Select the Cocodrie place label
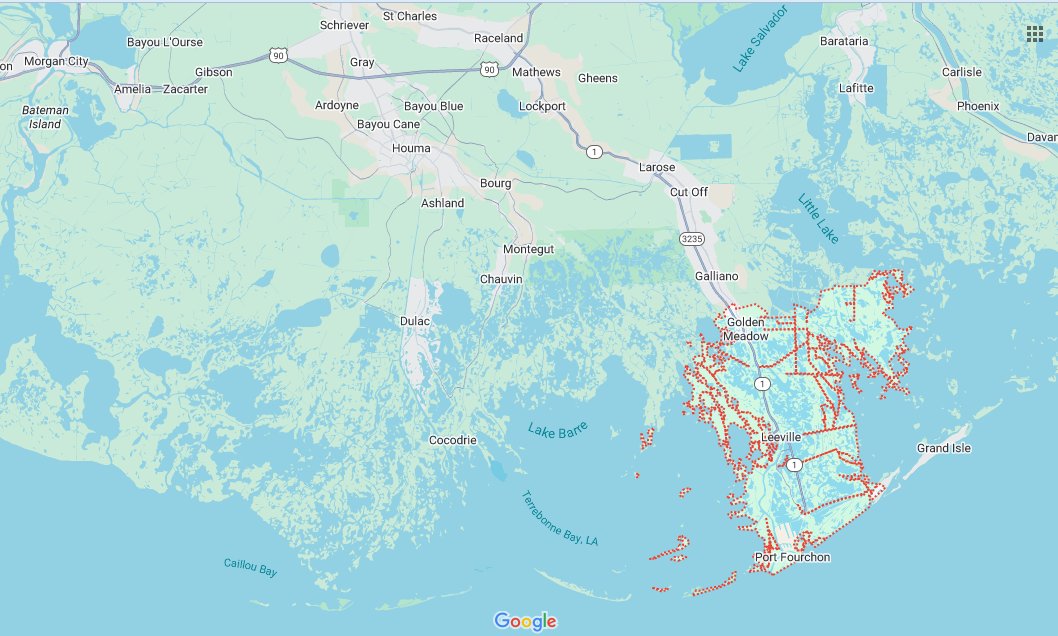Image resolution: width=1058 pixels, height=636 pixels. coord(452,440)
